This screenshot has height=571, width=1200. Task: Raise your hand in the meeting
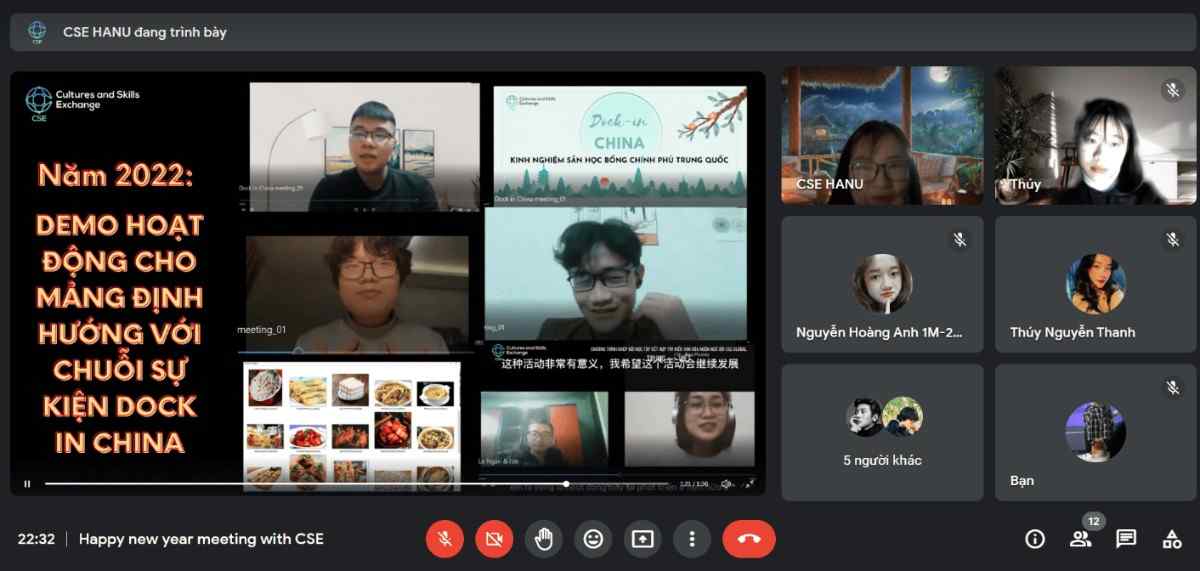click(x=544, y=539)
